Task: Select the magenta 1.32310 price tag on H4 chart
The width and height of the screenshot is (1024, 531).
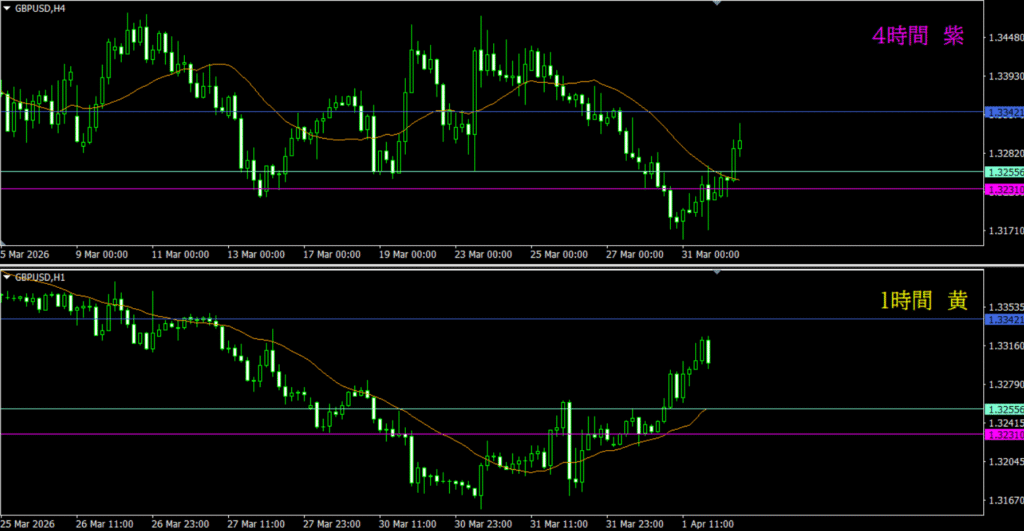Action: (x=1004, y=189)
